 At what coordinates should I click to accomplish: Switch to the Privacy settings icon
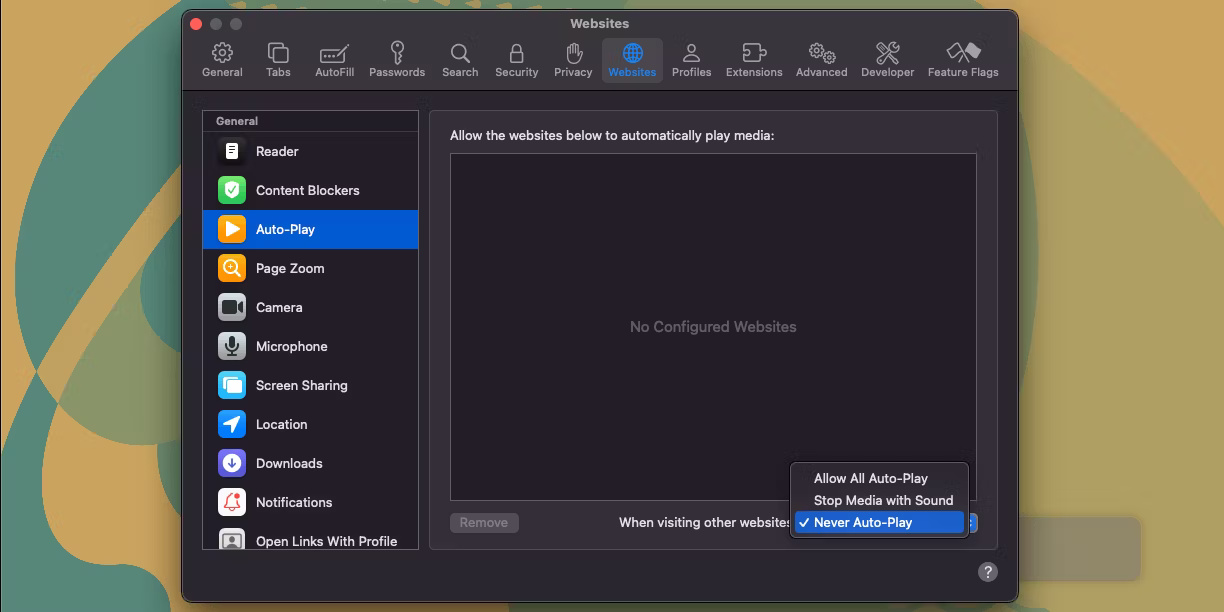click(x=573, y=58)
